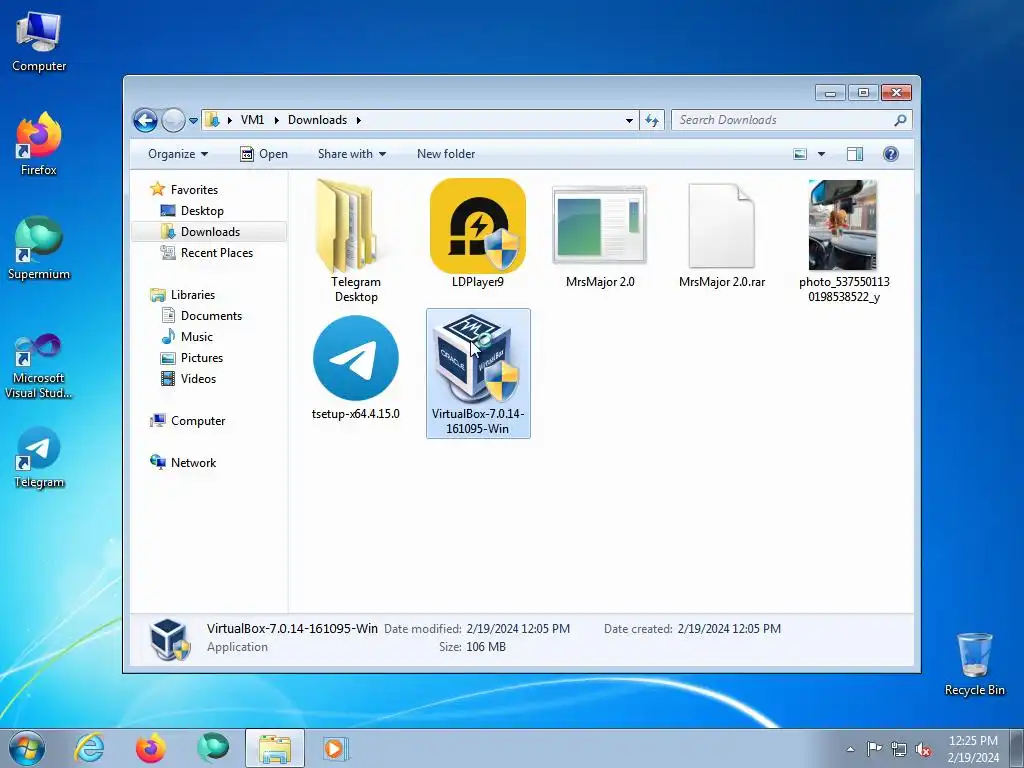Select Computer in navigation pane

tap(198, 421)
